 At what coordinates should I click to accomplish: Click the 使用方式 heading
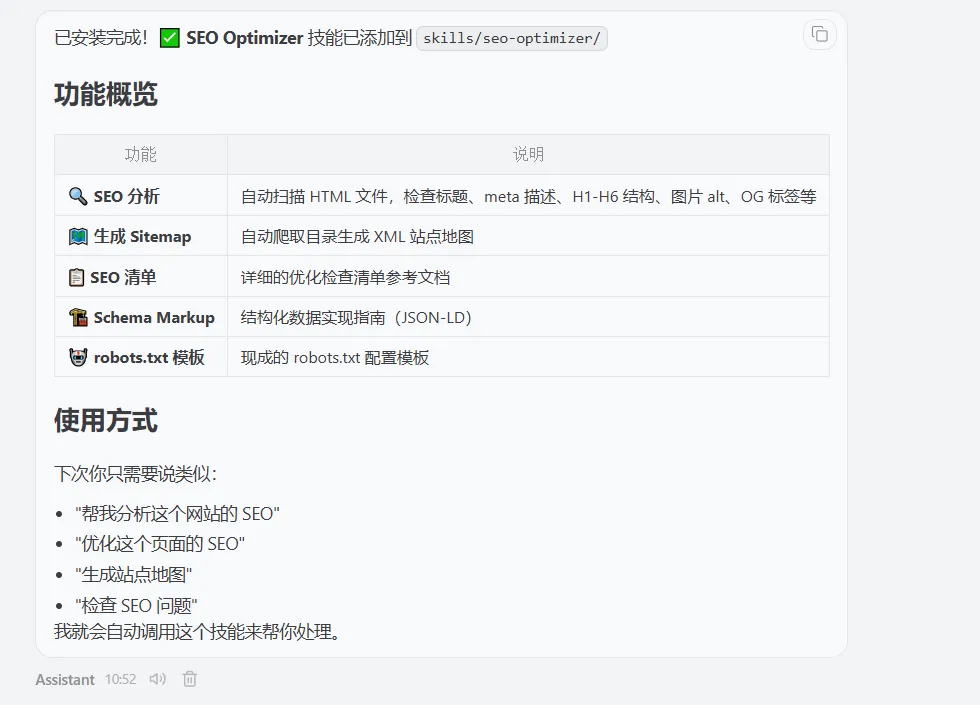coord(106,420)
